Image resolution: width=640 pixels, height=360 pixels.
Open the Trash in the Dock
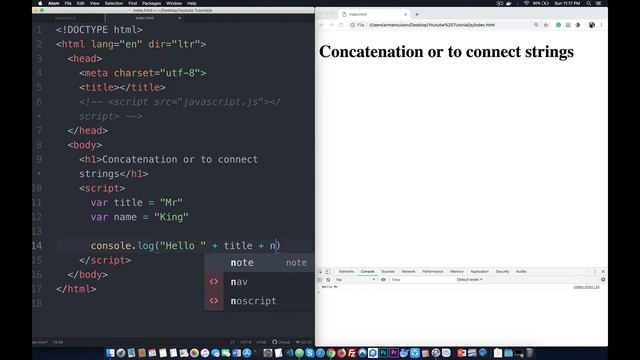click(x=529, y=353)
